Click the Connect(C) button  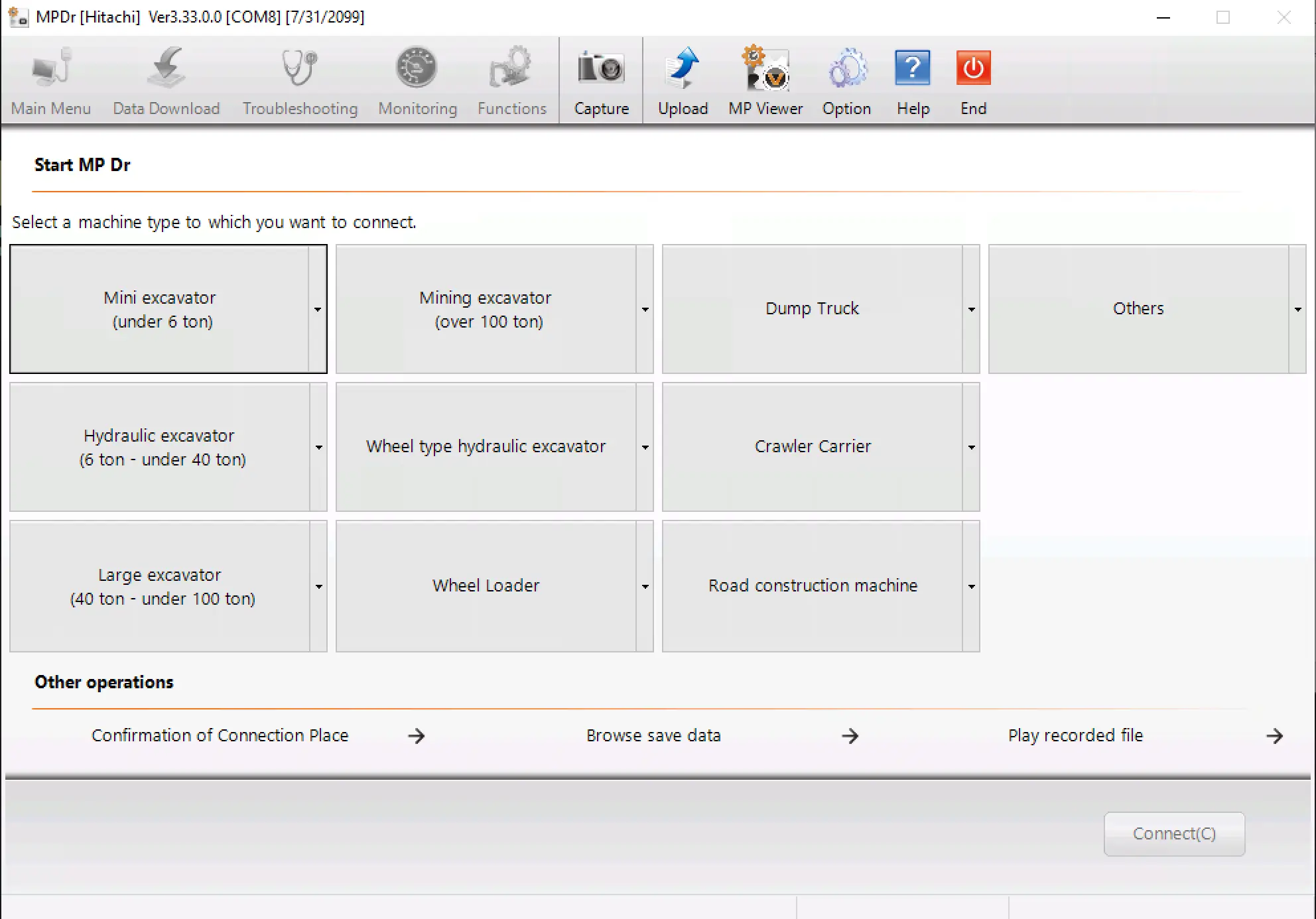pyautogui.click(x=1174, y=834)
